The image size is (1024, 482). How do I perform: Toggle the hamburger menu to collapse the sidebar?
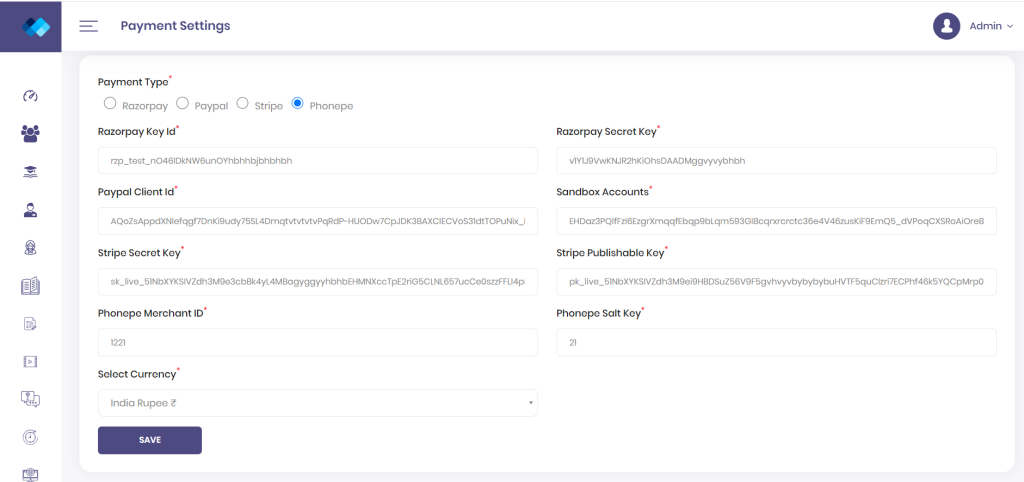(x=89, y=26)
